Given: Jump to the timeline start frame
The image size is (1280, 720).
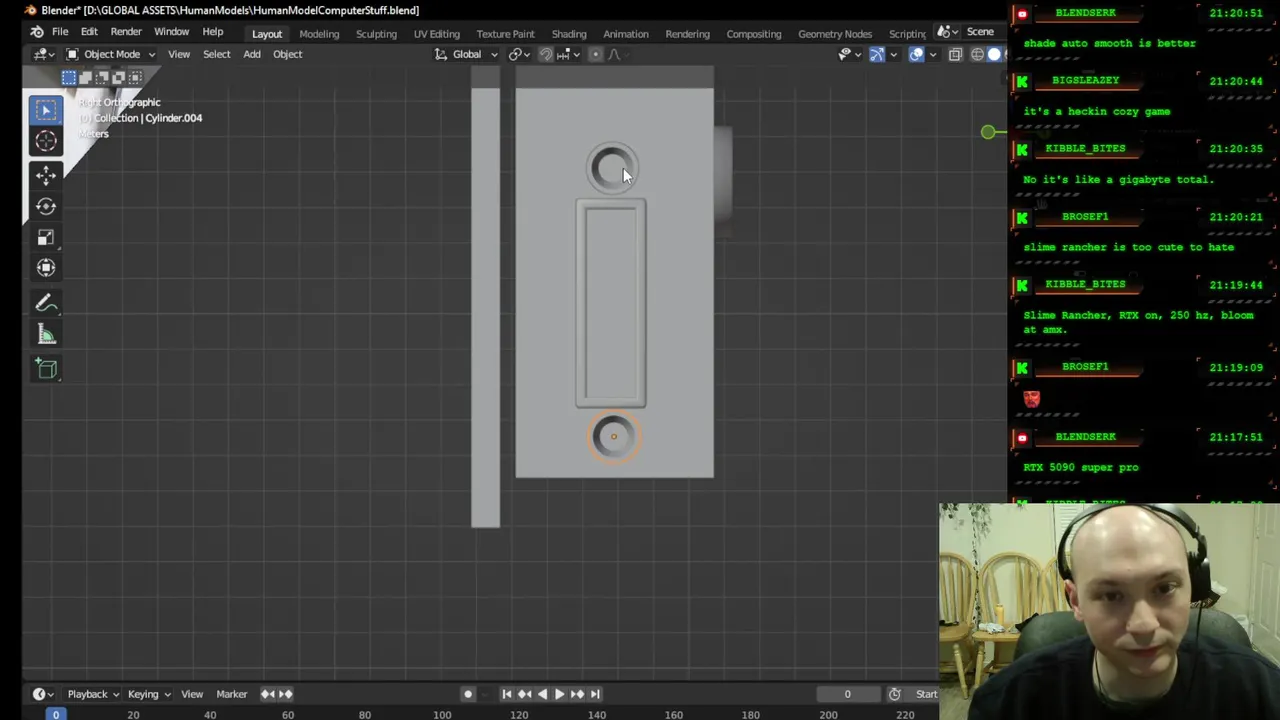Looking at the screenshot, I should coord(507,694).
